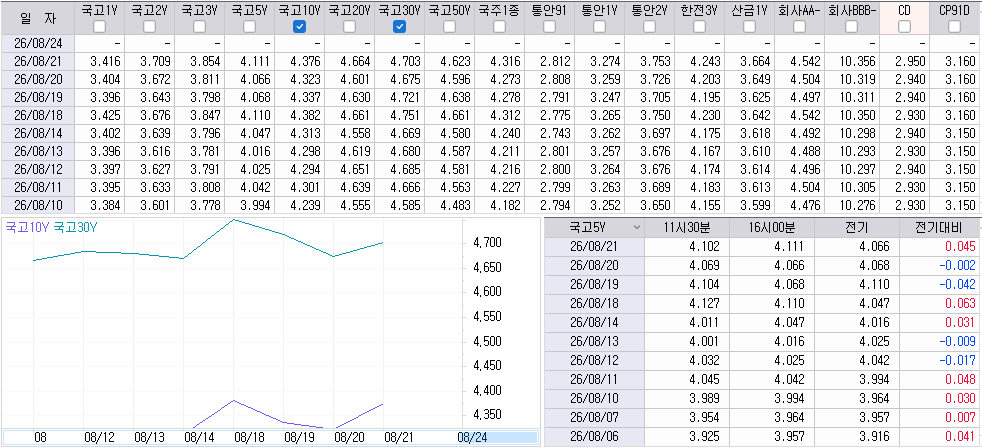
Task: Uncheck the 국고10Y checkbox
Action: 299,26
